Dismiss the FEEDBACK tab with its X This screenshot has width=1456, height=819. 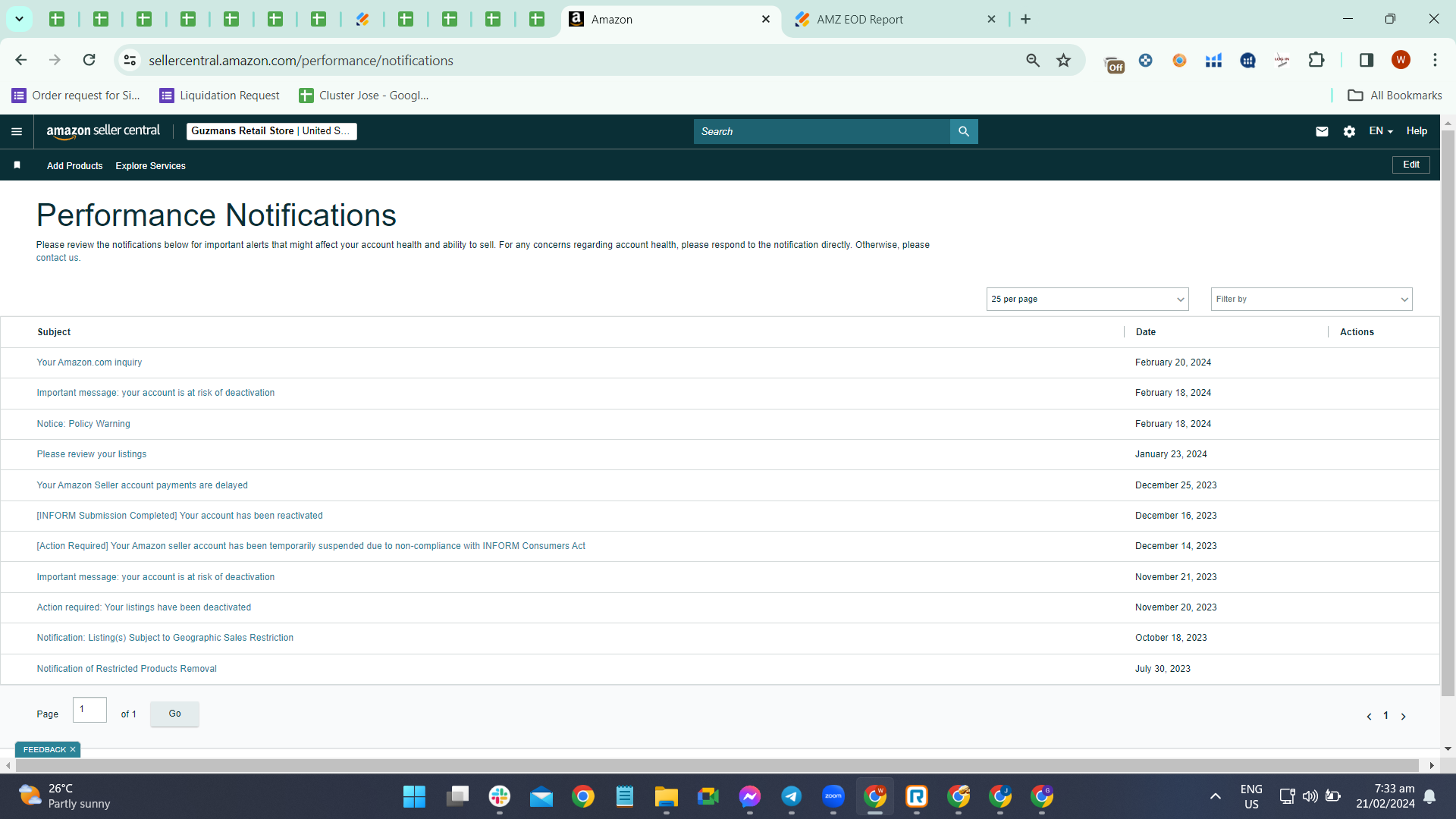point(73,750)
